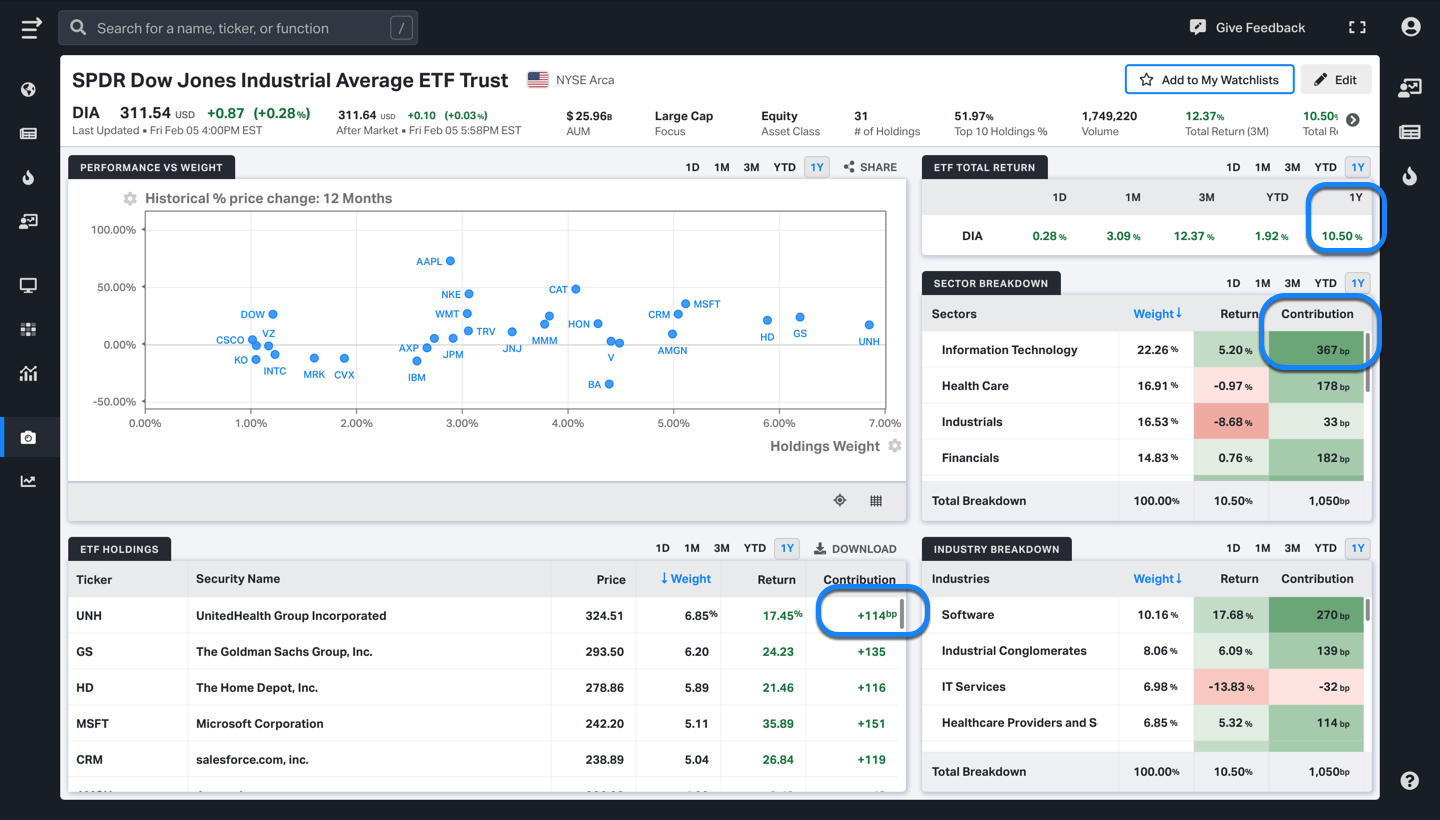
Task: Open settings gear beside Holdings Weight
Action: [x=895, y=446]
